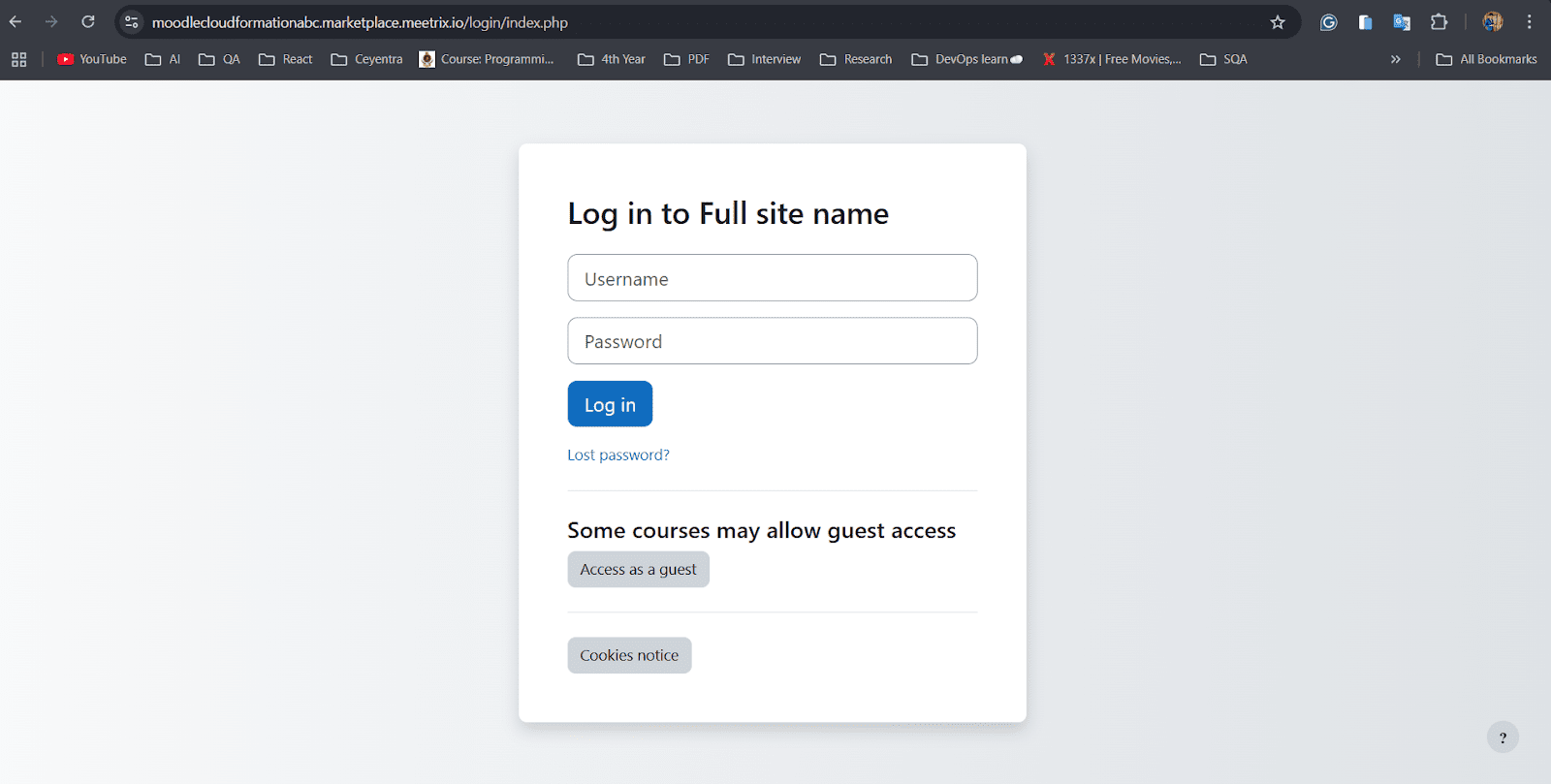The image size is (1551, 784).
Task: Open the 1337x Free Movies bookmark
Action: [x=1112, y=59]
